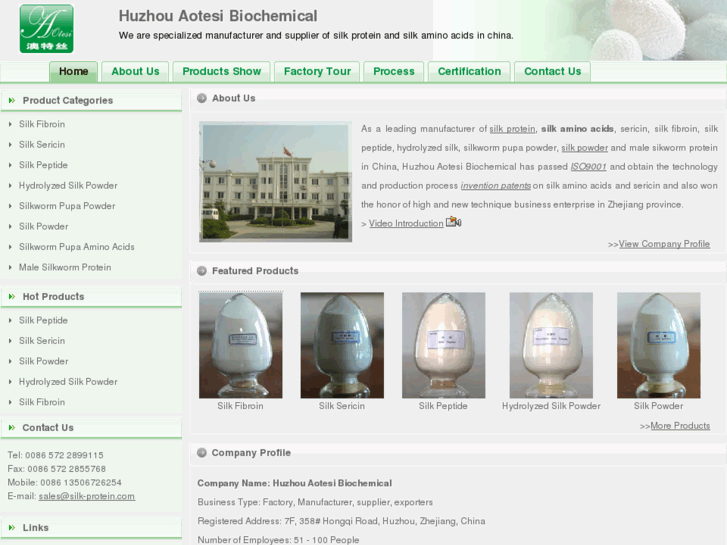Click the factory building photo

coord(275,182)
